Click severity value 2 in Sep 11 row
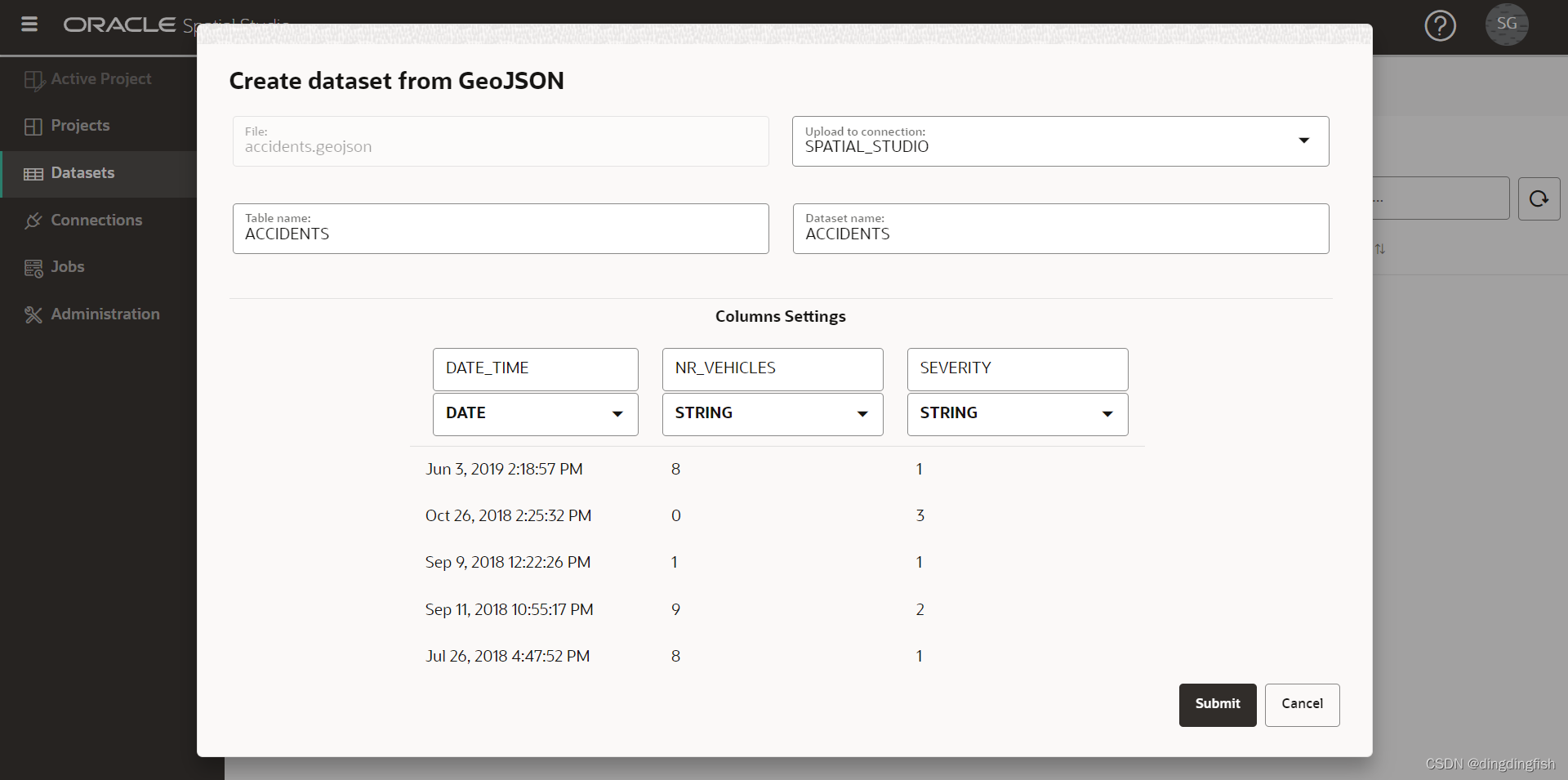 click(x=920, y=610)
